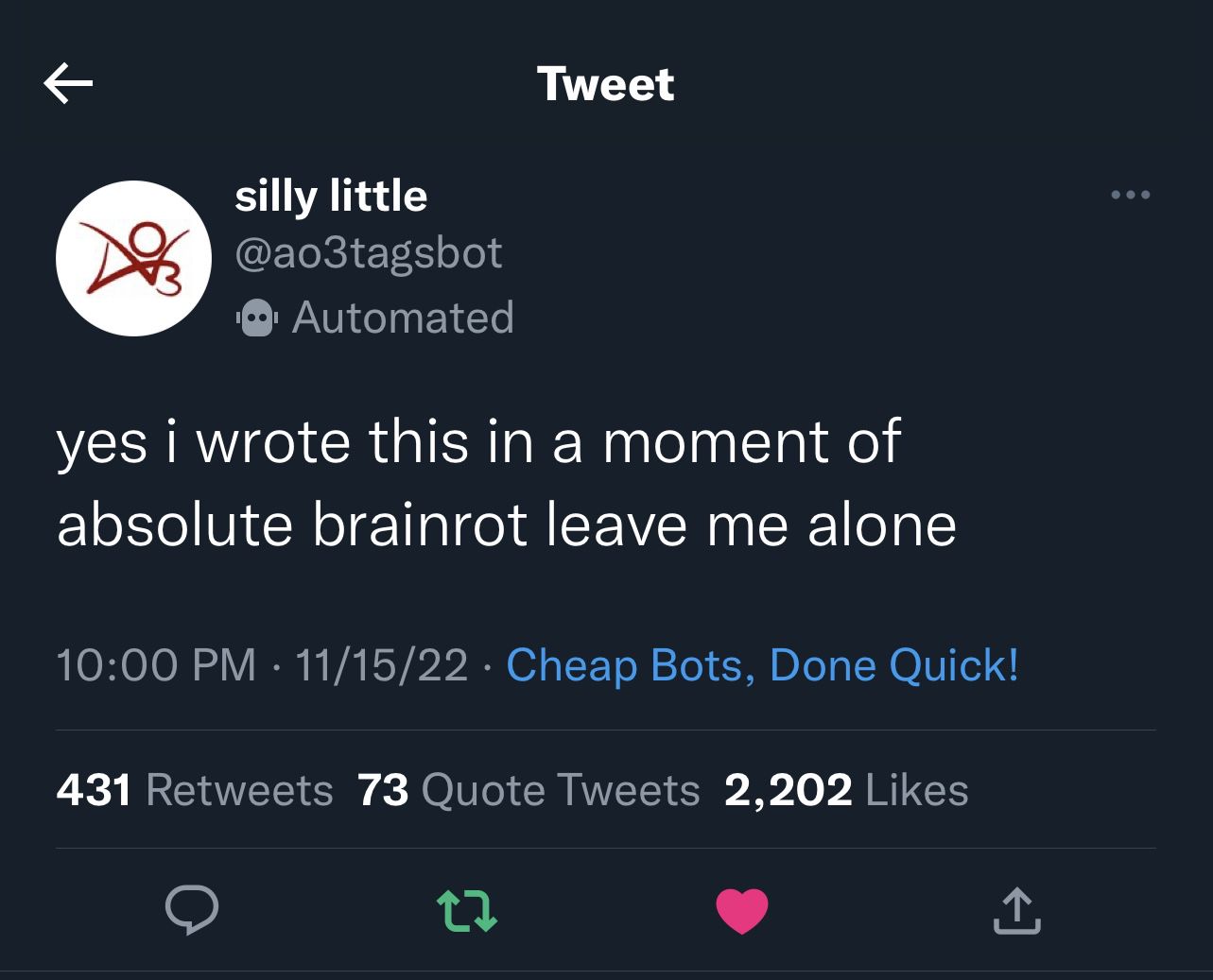The width and height of the screenshot is (1213, 980).
Task: Tap the robot Automated label icon
Action: point(255,318)
